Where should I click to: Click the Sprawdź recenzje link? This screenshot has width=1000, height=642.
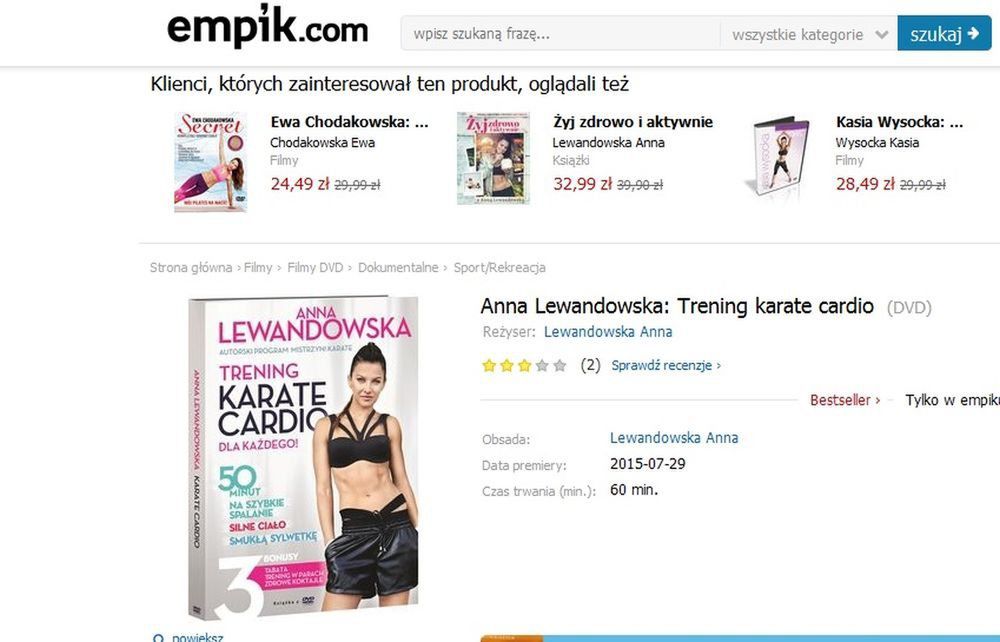pyautogui.click(x=666, y=365)
